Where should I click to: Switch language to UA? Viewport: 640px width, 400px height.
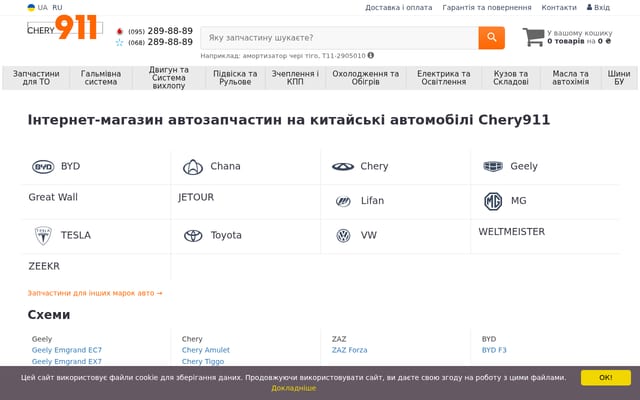[42, 7]
